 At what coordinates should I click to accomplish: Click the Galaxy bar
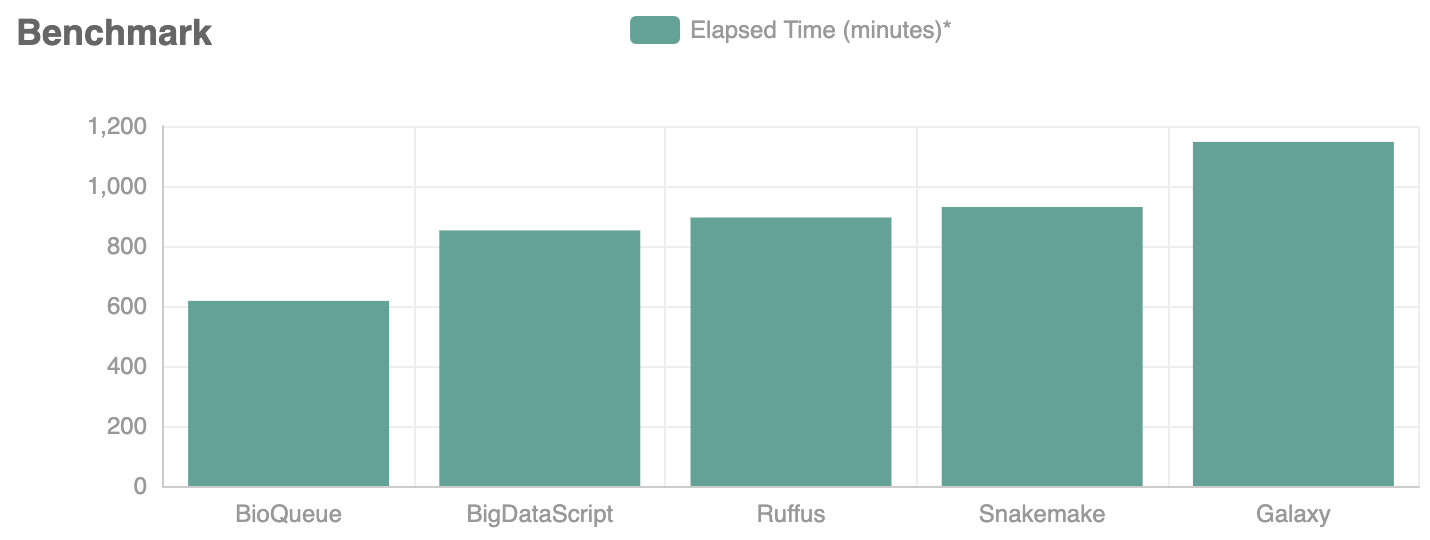(x=1293, y=315)
